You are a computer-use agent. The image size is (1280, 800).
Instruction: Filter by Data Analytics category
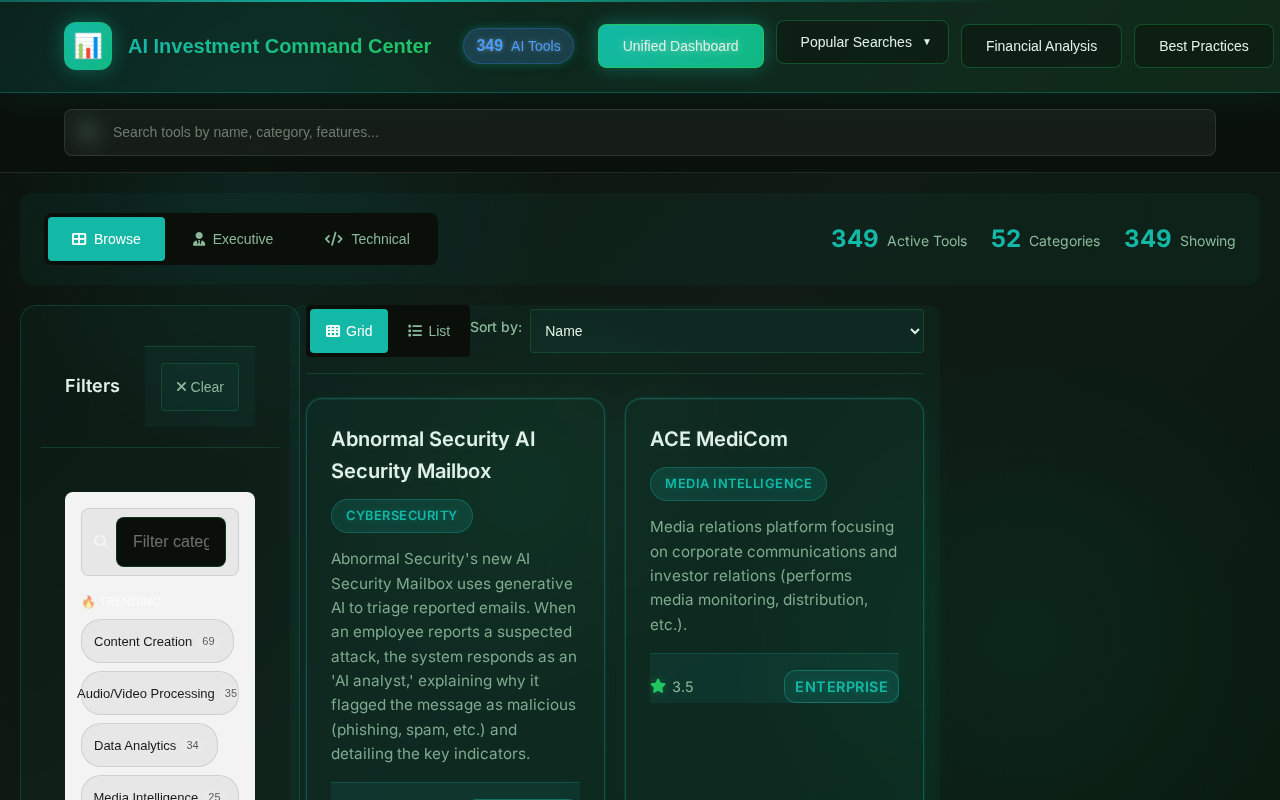click(149, 745)
